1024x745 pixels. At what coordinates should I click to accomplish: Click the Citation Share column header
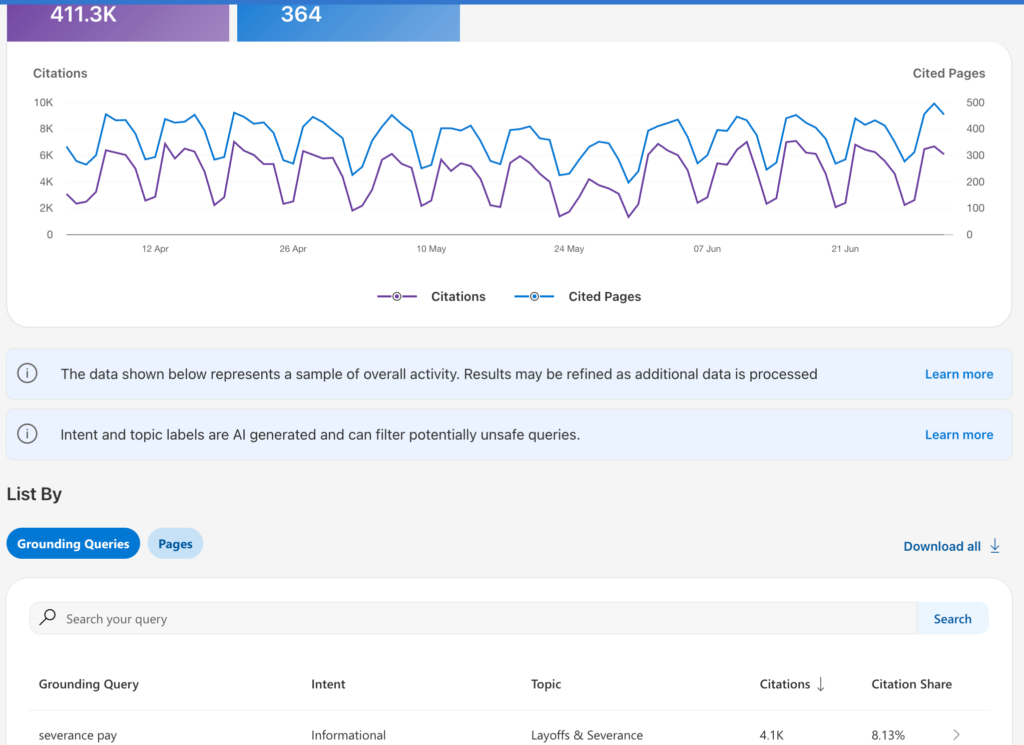pos(911,684)
